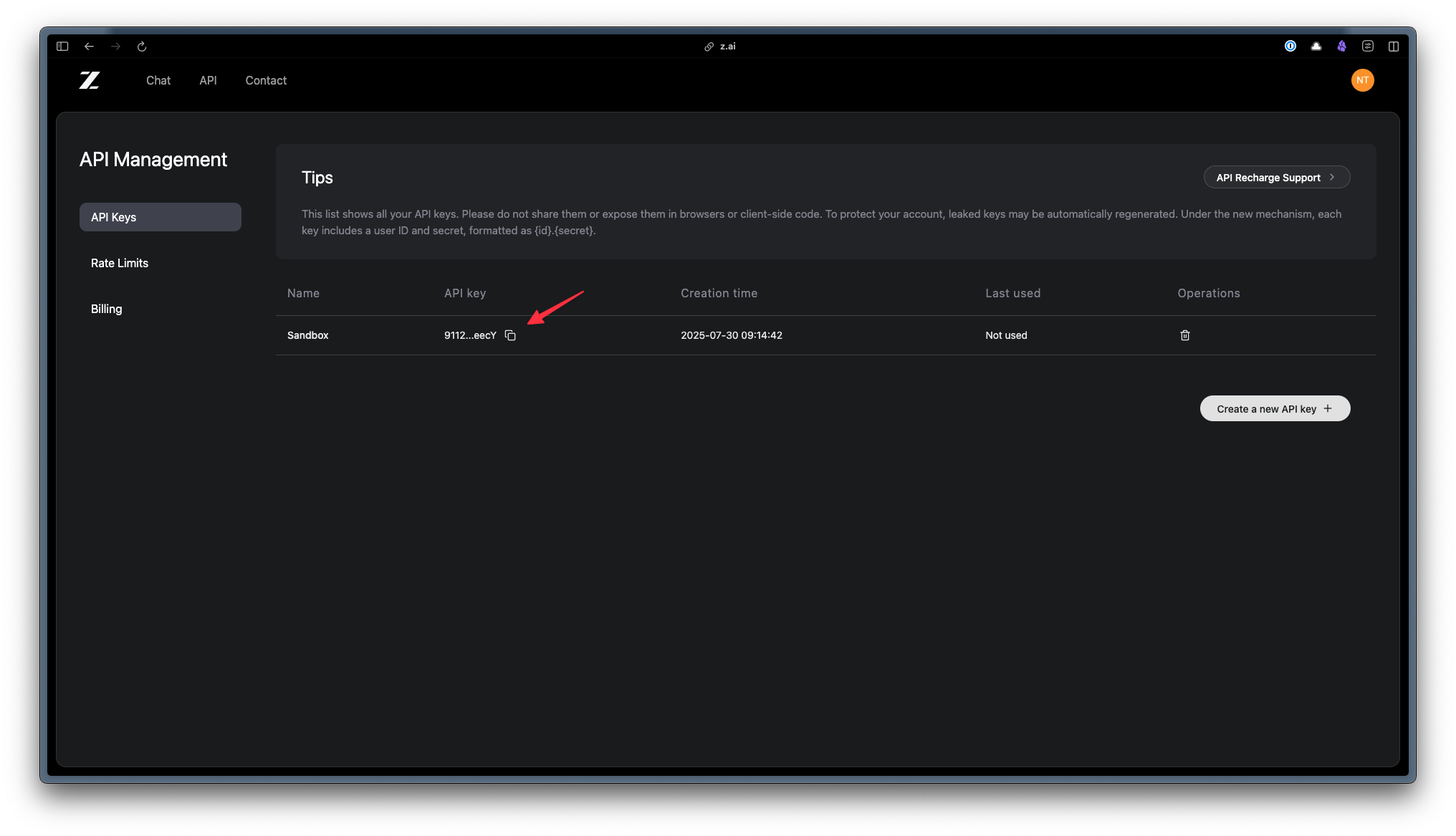Open the API navigation item

pos(208,80)
